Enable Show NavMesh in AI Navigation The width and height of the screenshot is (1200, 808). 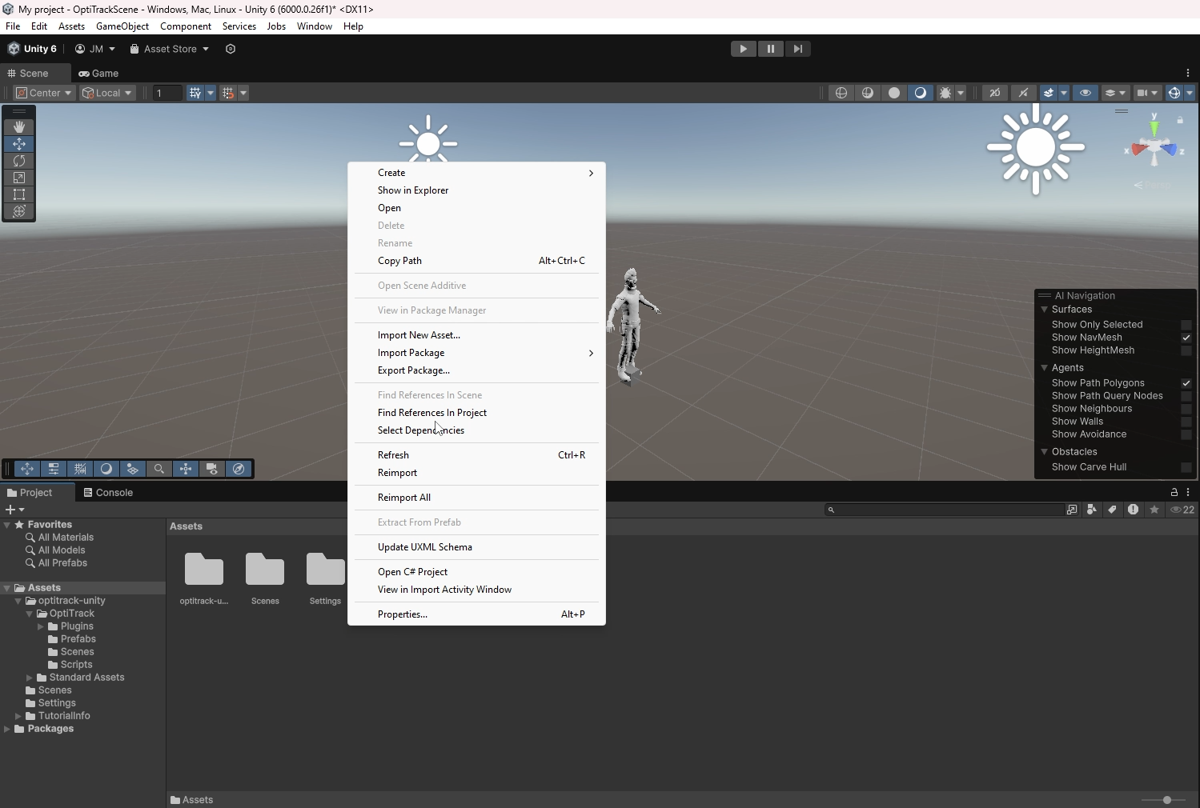(1186, 337)
